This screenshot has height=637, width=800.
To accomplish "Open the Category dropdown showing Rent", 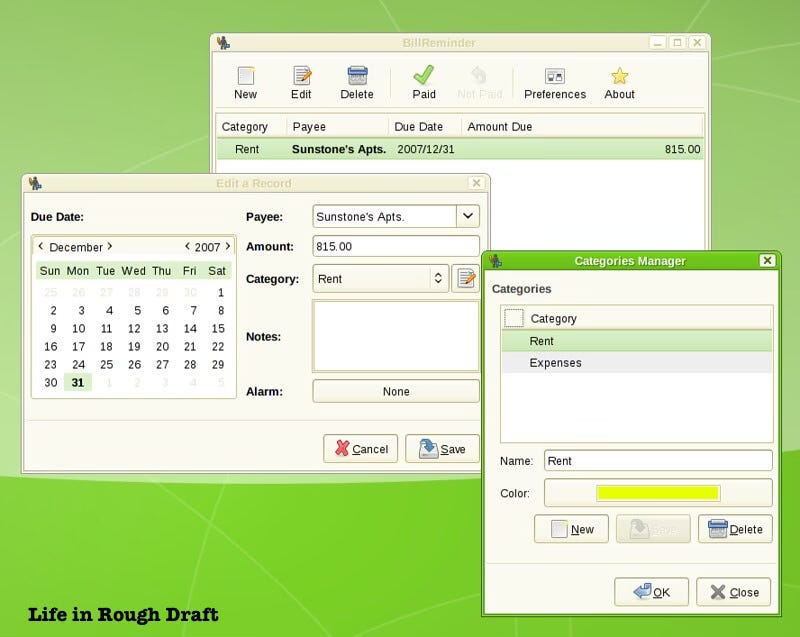I will pos(381,278).
